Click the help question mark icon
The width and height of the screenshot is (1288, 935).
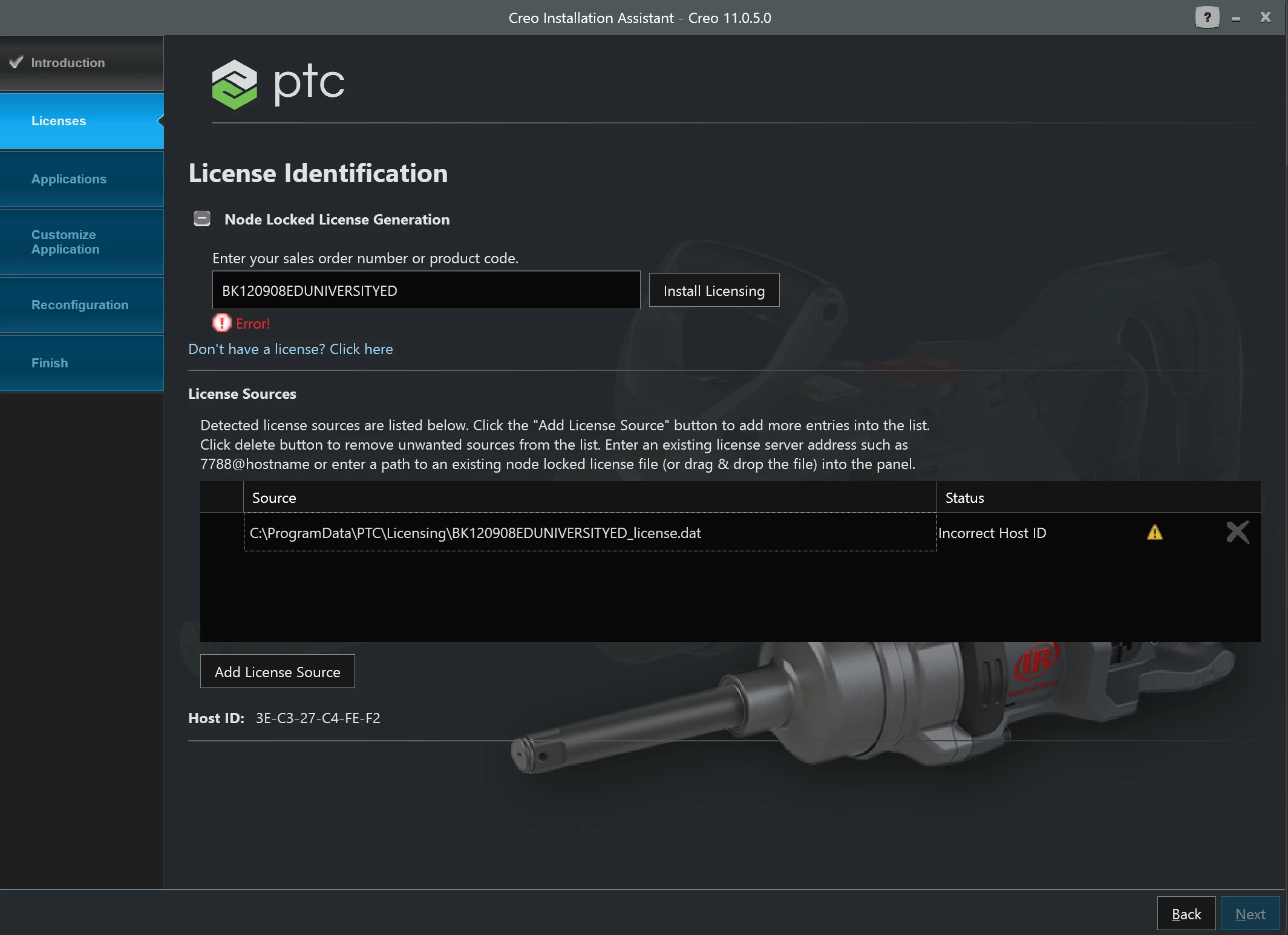(x=1206, y=18)
